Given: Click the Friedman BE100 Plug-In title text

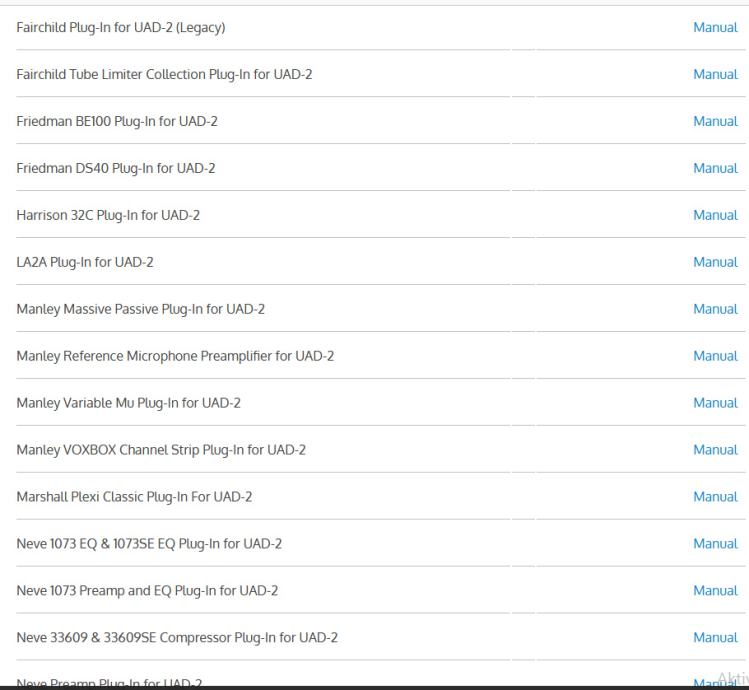Looking at the screenshot, I should click(x=117, y=121).
